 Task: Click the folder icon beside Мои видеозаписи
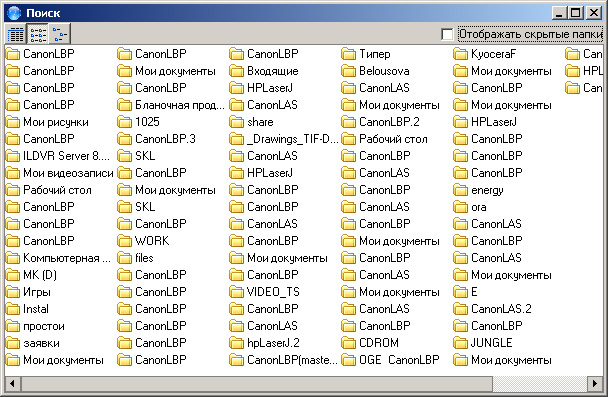12,173
